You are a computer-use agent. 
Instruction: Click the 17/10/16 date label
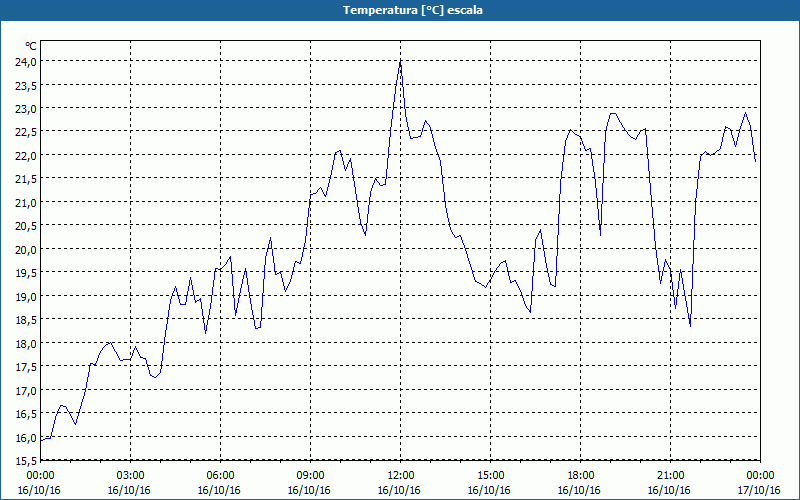(x=759, y=490)
